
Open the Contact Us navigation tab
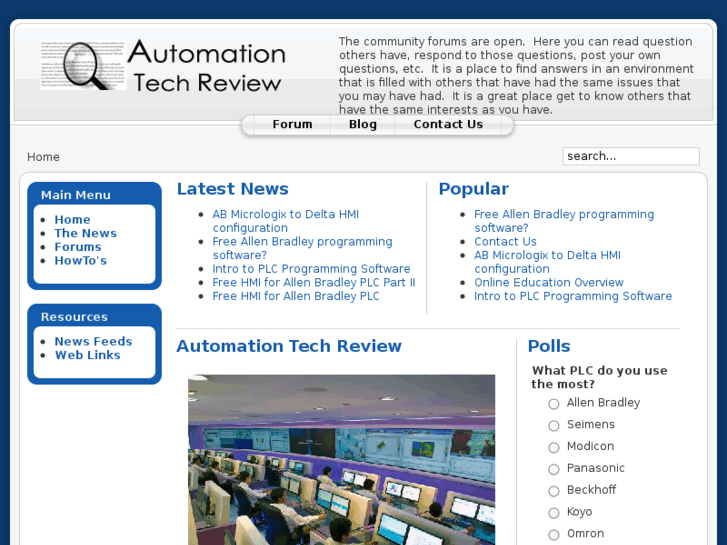(x=448, y=124)
